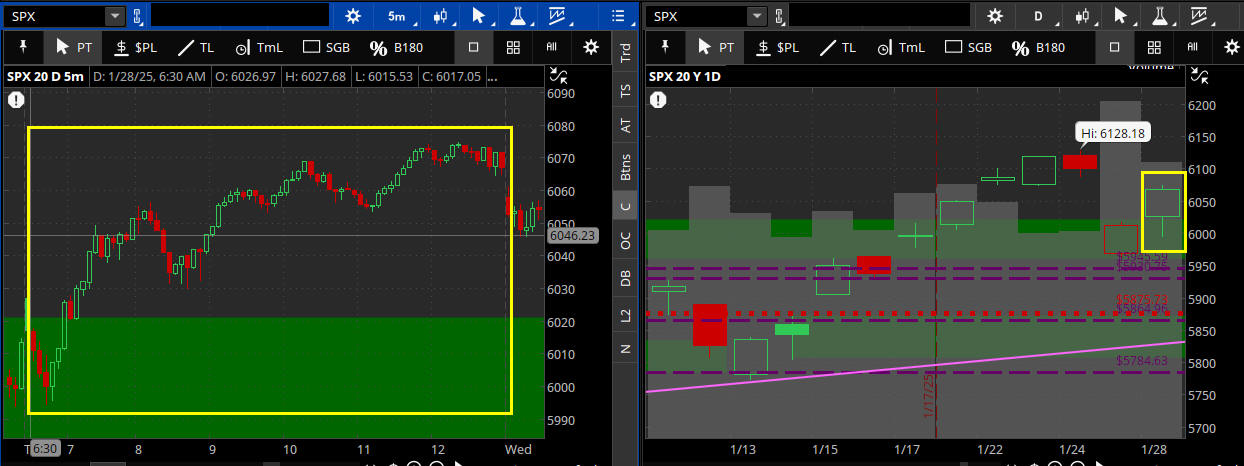Open the 5m timeframe dropdown
Image resolution: width=1244 pixels, height=466 pixels.
(396, 16)
